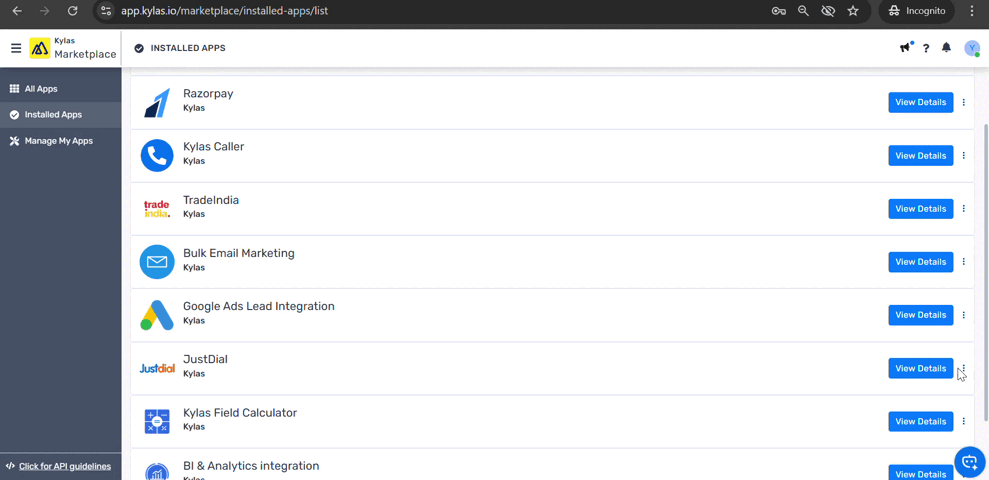Image resolution: width=989 pixels, height=480 pixels.
Task: Open the help question mark icon
Action: pyautogui.click(x=926, y=49)
